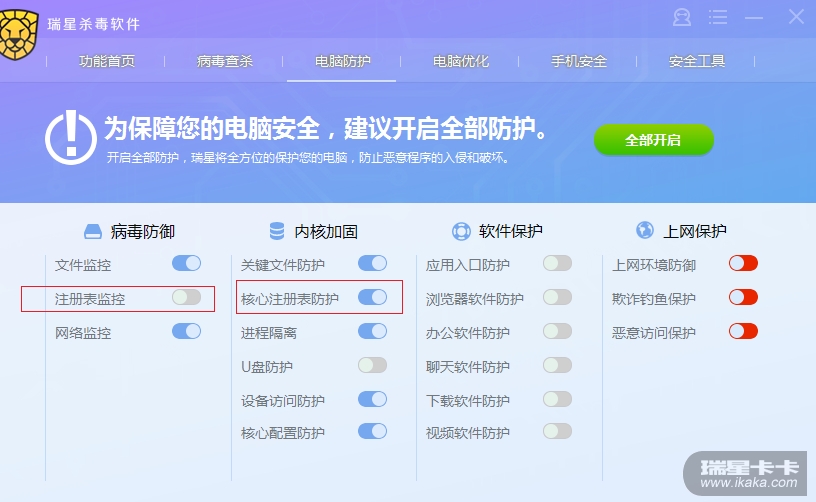
Task: Open the 电脑优化 tab
Action: tap(461, 61)
